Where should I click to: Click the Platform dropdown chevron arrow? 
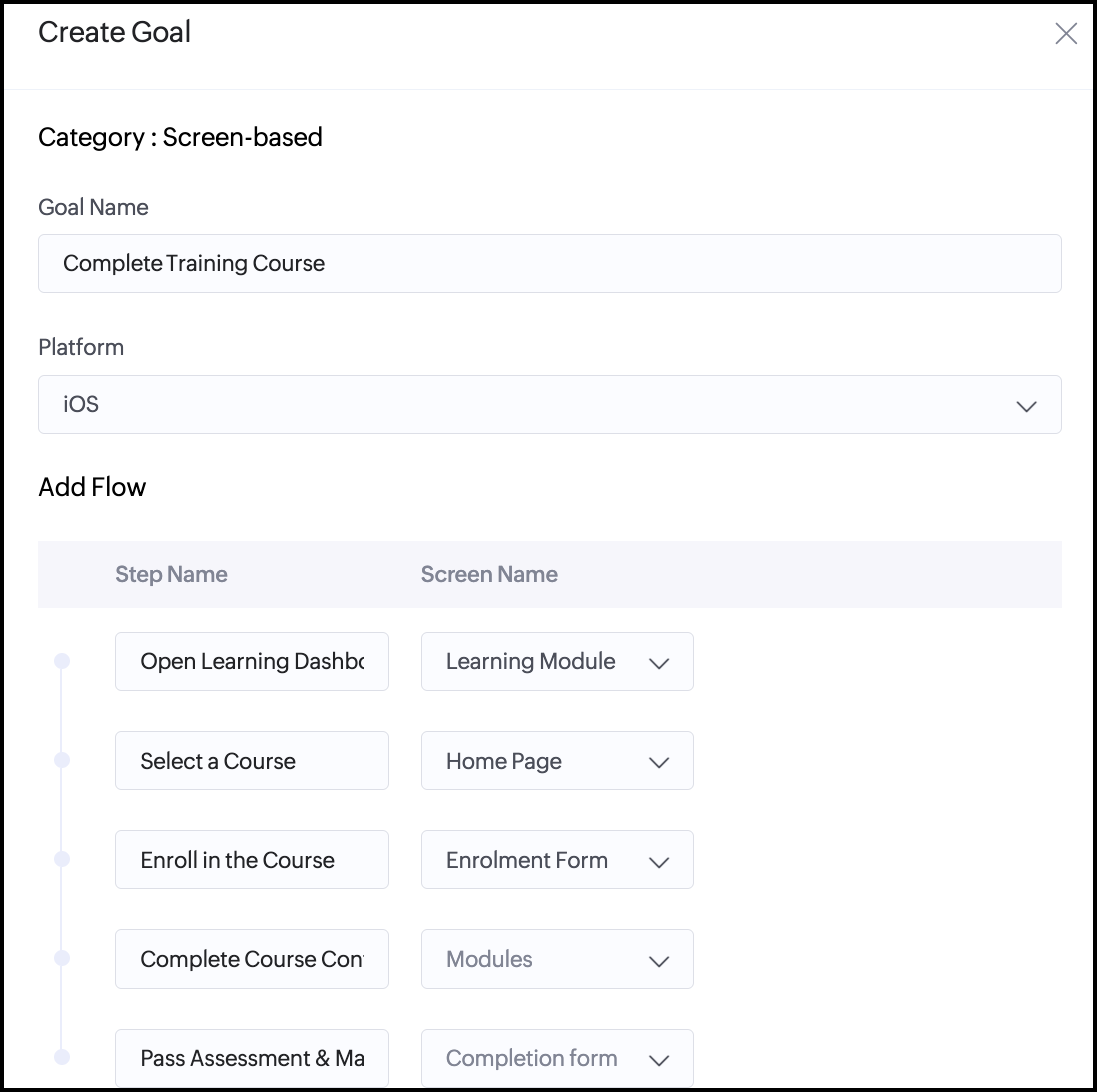1026,406
